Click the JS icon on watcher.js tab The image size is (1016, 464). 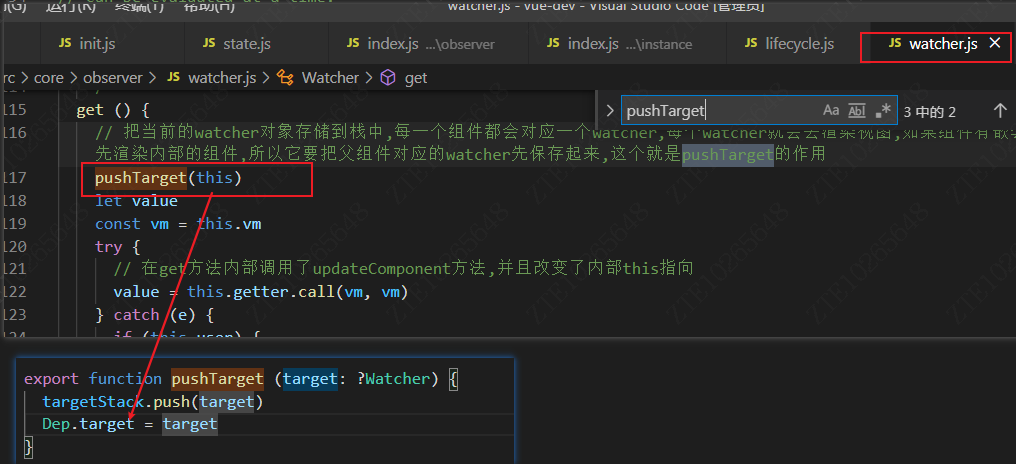click(895, 43)
